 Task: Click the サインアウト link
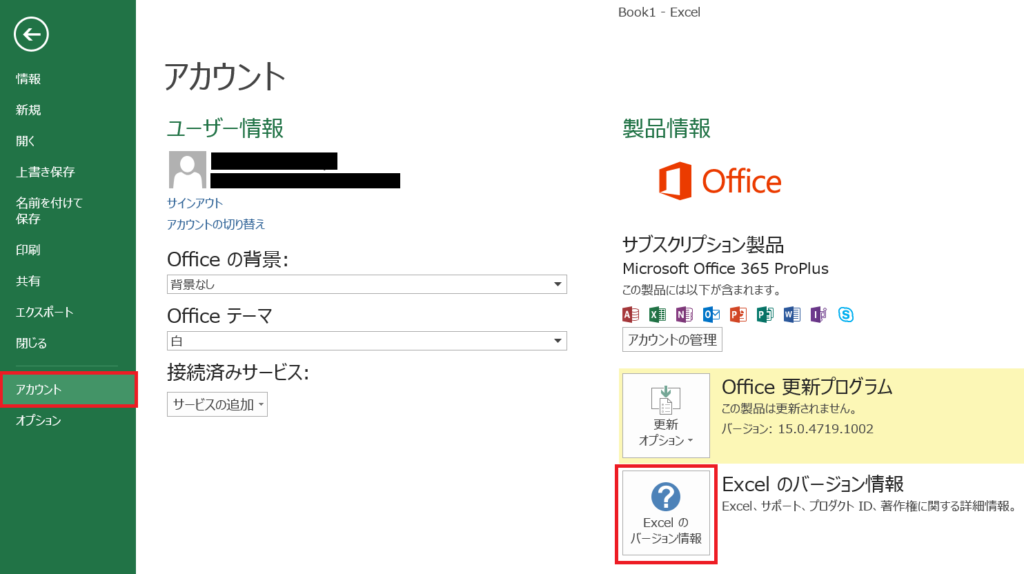point(195,203)
